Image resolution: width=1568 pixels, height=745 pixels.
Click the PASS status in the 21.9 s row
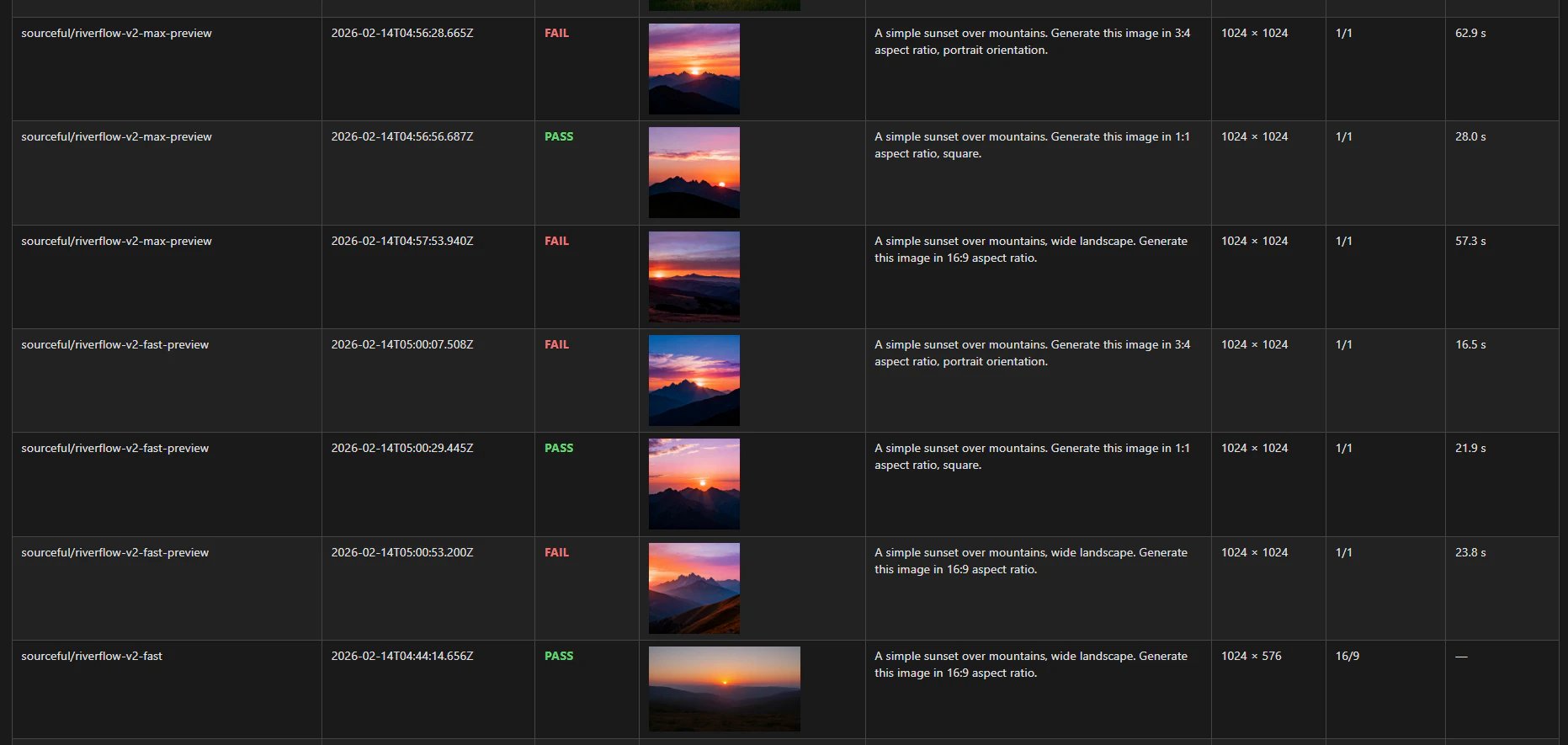559,448
